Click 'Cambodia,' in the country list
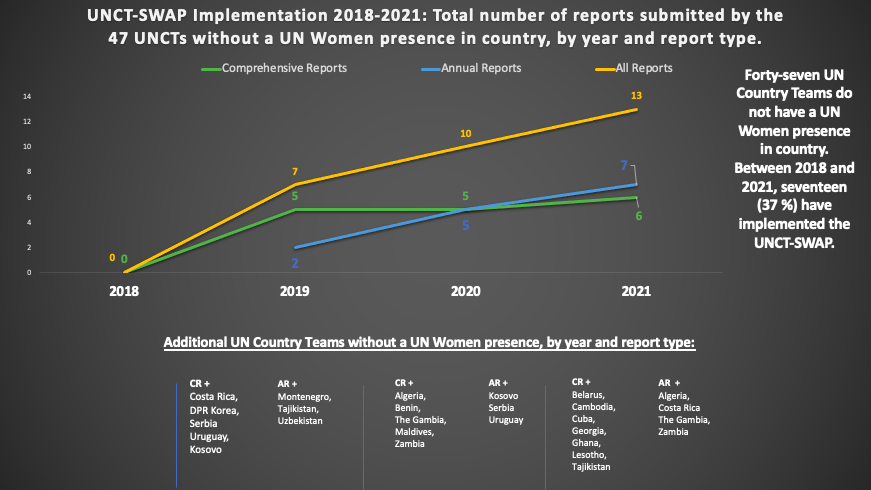871x490 pixels. (x=593, y=407)
